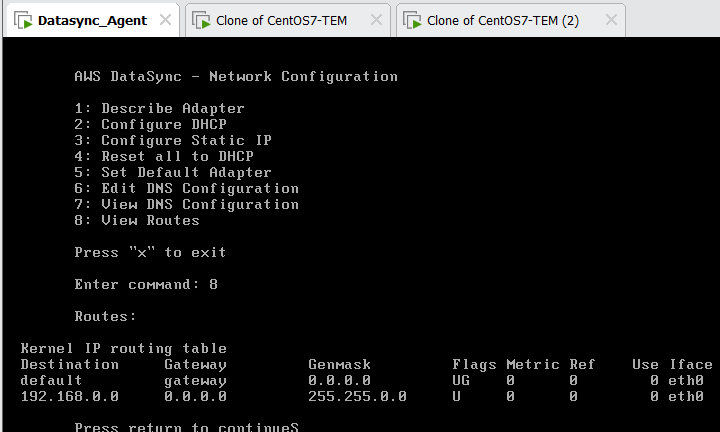Switch to the Datasync_Agent tab

91,20
